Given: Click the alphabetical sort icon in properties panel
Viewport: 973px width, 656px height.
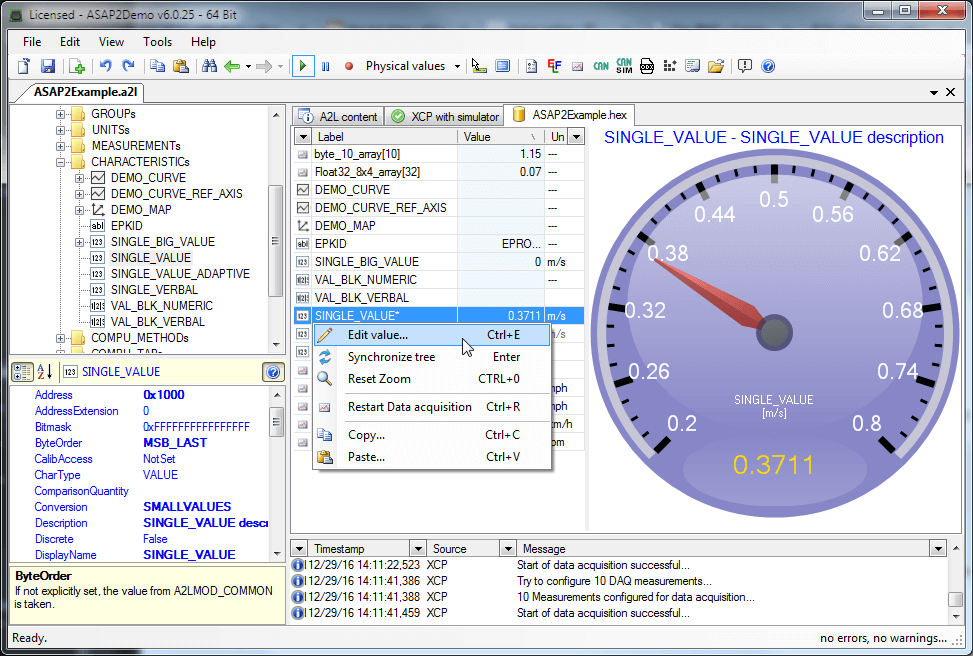Looking at the screenshot, I should (45, 372).
